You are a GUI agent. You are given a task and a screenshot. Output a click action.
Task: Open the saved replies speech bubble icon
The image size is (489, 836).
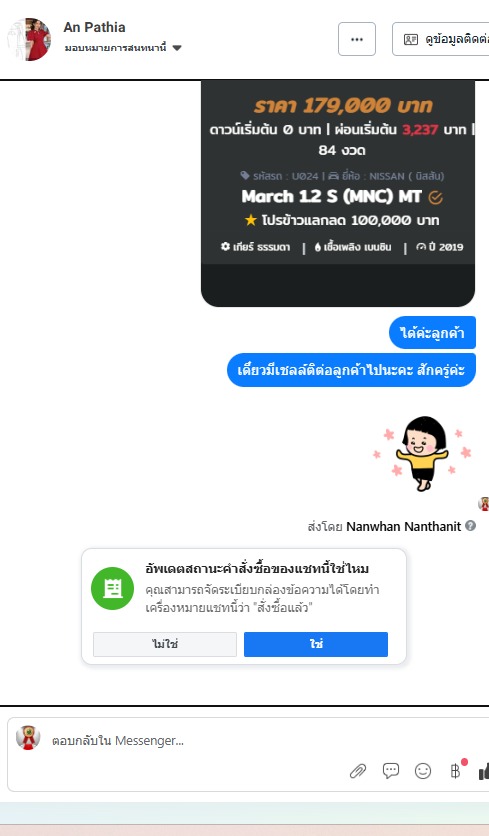tap(391, 770)
